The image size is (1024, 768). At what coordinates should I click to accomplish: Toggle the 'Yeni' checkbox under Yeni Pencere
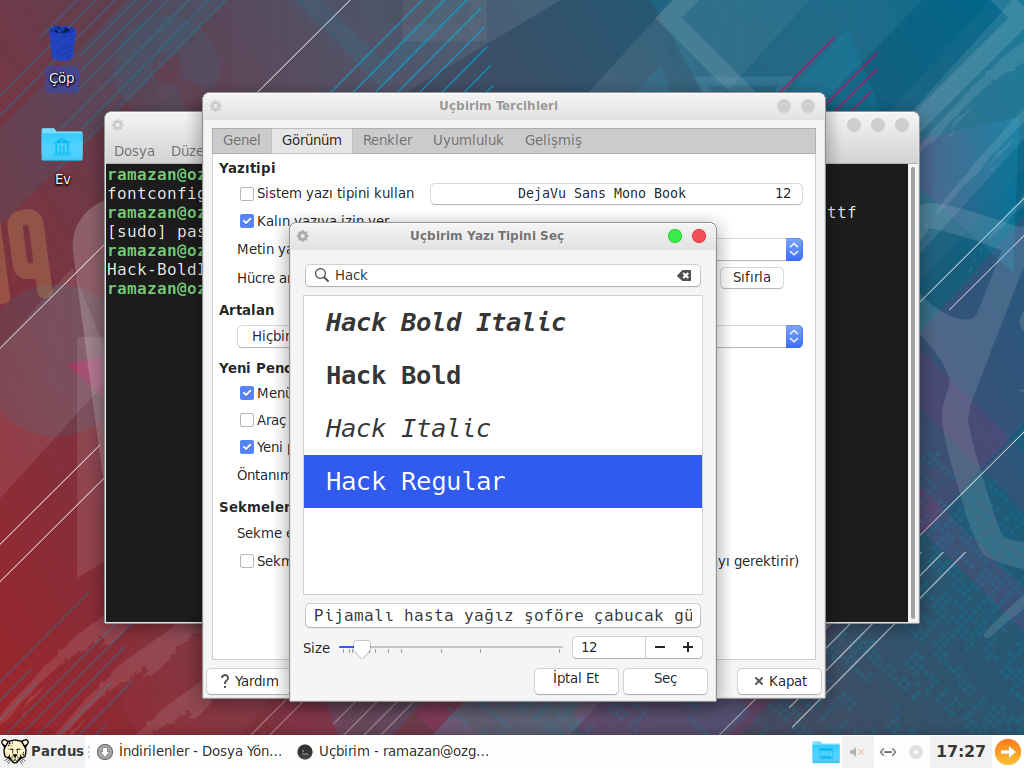click(x=247, y=447)
